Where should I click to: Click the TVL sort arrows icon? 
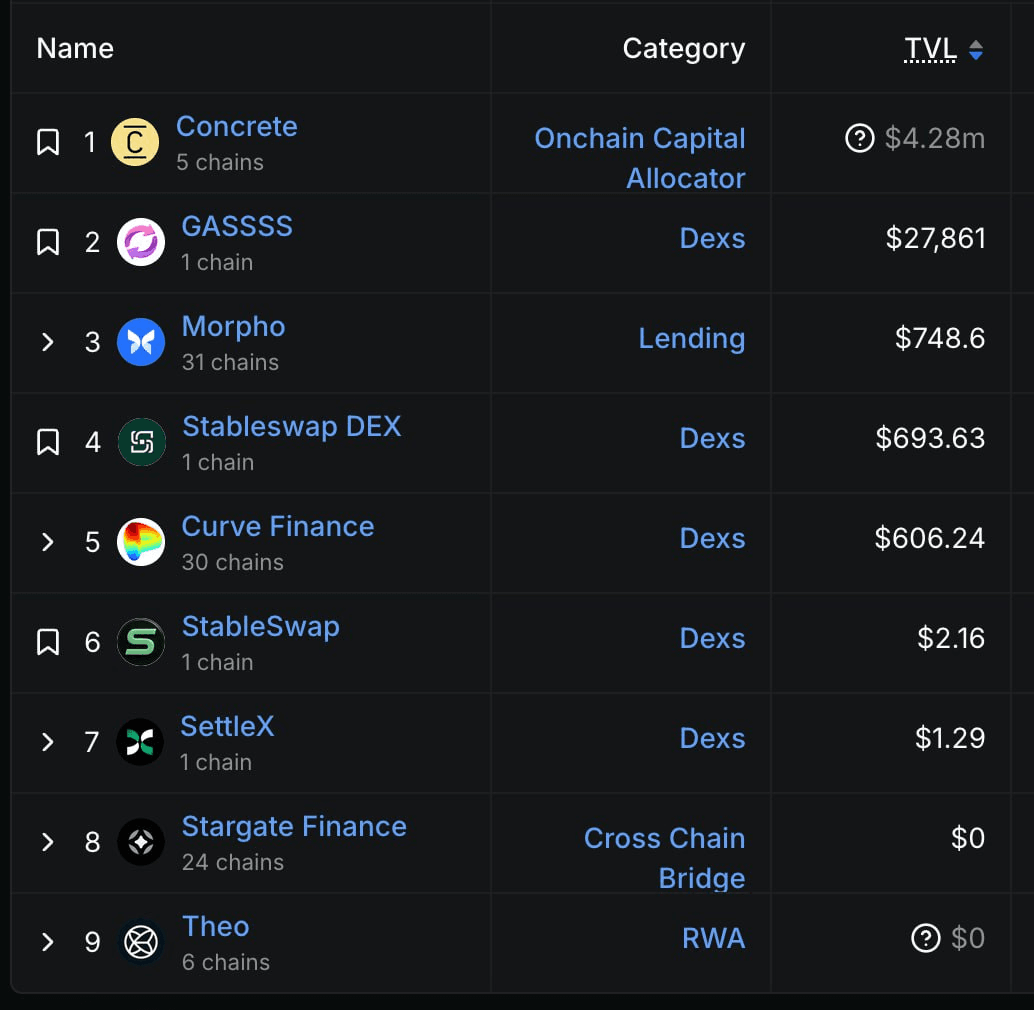(976, 49)
